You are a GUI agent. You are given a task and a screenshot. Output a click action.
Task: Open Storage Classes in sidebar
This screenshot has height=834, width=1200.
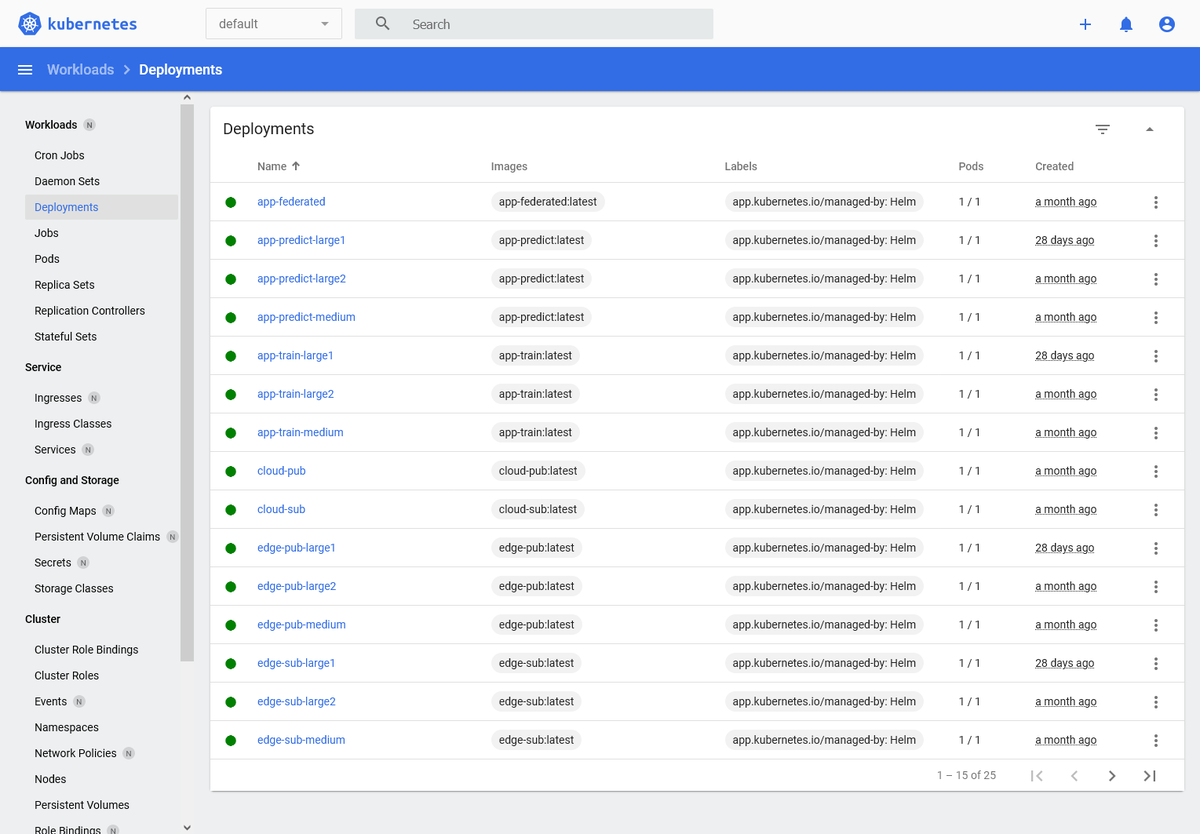pyautogui.click(x=74, y=589)
